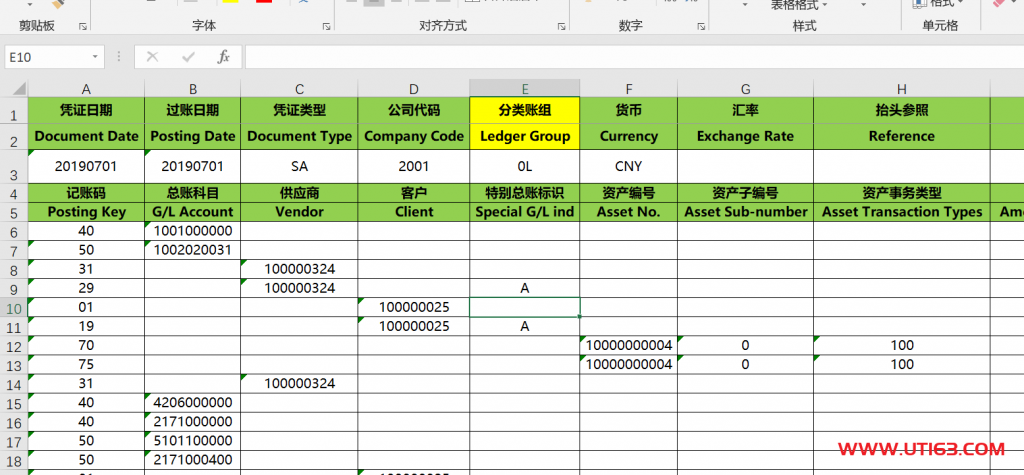Open the 剪贴板 clipboard dialog launcher
Image resolution: width=1024 pixels, height=475 pixels.
(83, 27)
